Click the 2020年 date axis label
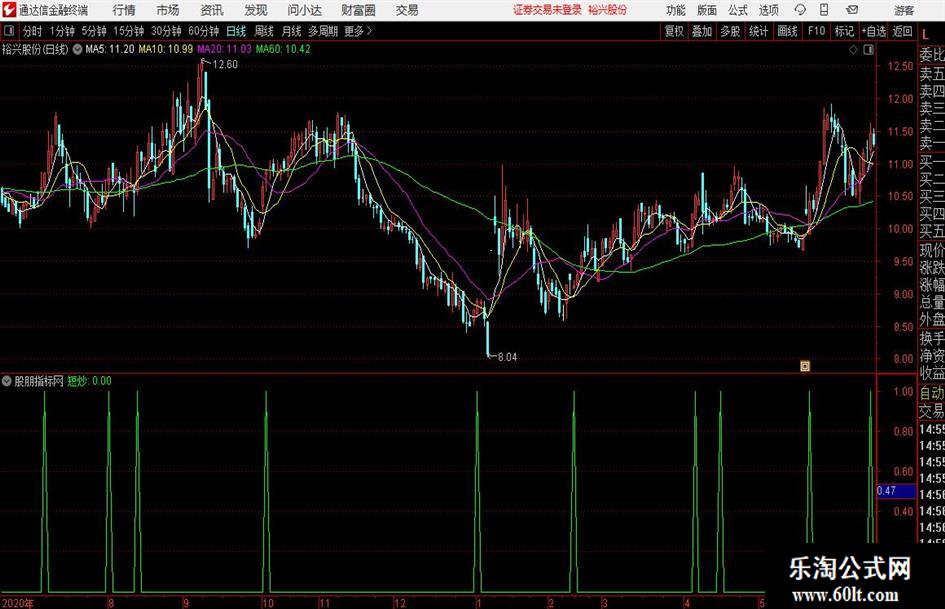Viewport: 945px width, 609px height. tap(17, 603)
